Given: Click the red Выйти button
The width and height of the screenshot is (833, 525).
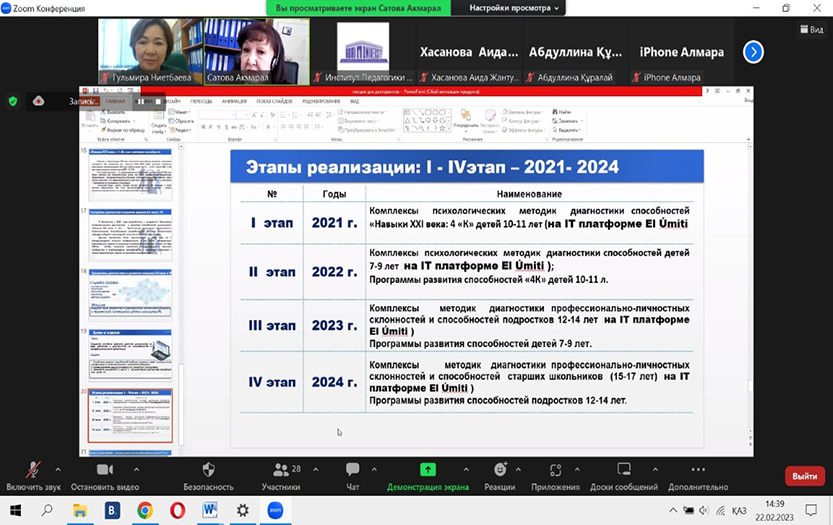Looking at the screenshot, I should [x=804, y=476].
